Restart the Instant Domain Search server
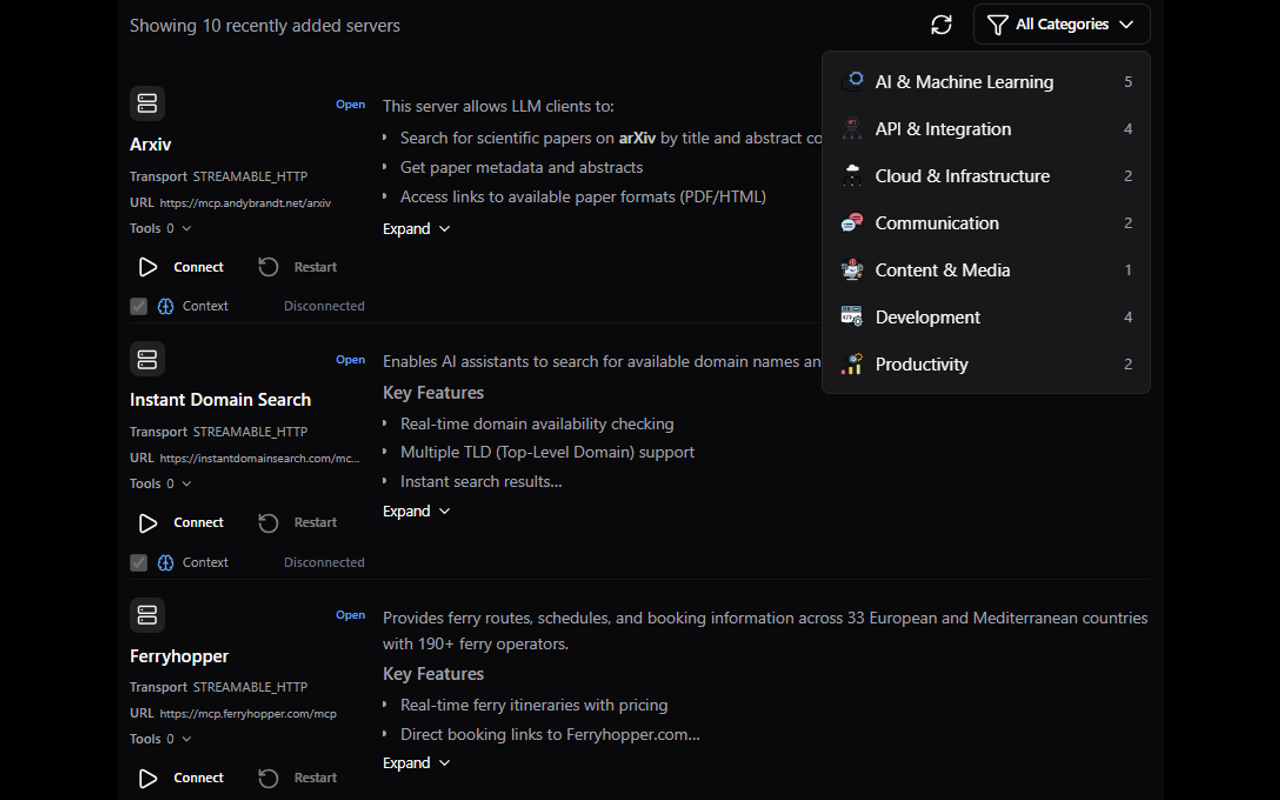This screenshot has width=1280, height=800. [298, 522]
